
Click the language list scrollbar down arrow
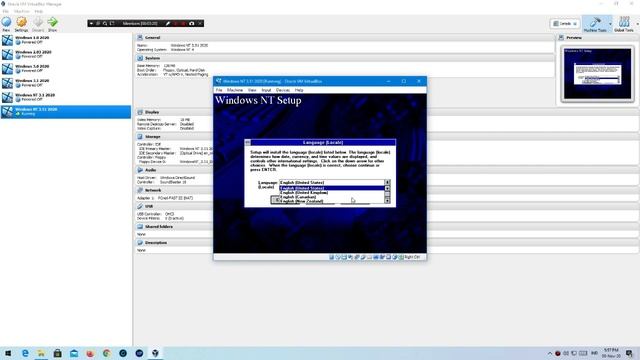tap(387, 201)
